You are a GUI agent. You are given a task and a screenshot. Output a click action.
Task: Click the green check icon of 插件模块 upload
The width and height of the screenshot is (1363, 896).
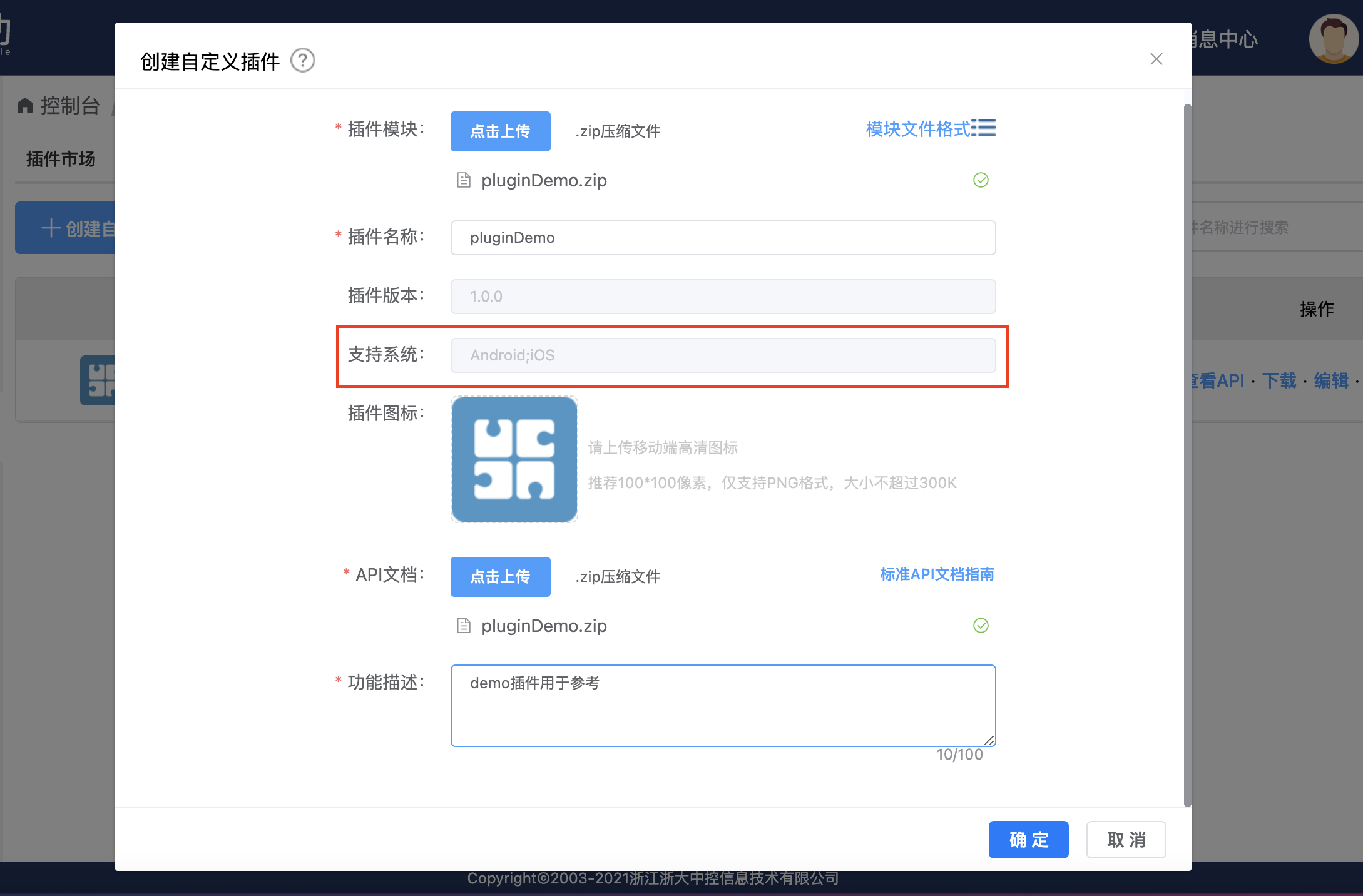pyautogui.click(x=981, y=180)
